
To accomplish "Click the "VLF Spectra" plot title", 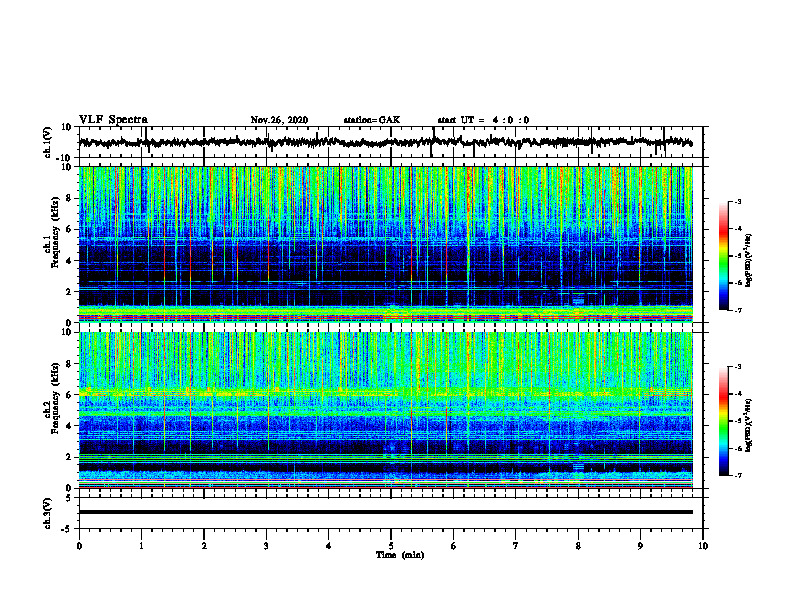I will [x=113, y=120].
